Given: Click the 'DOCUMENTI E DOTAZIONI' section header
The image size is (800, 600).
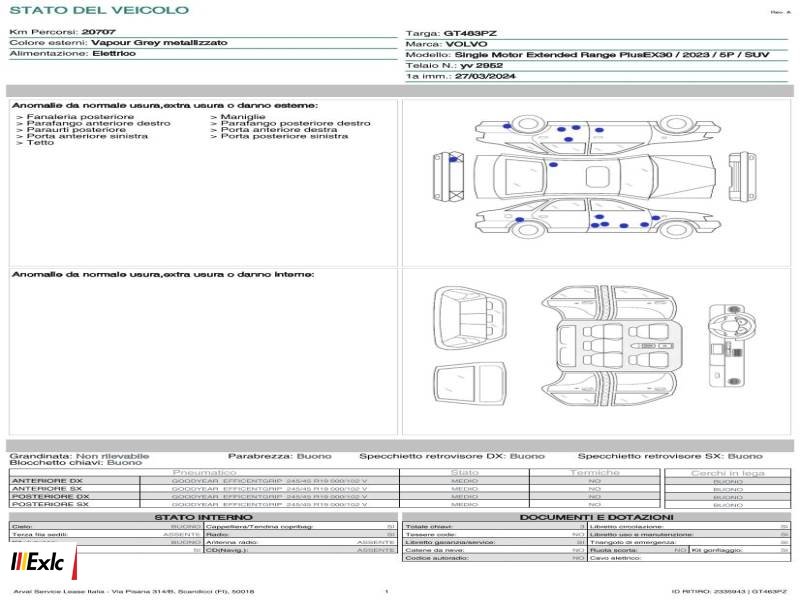Looking at the screenshot, I should 596,517.
